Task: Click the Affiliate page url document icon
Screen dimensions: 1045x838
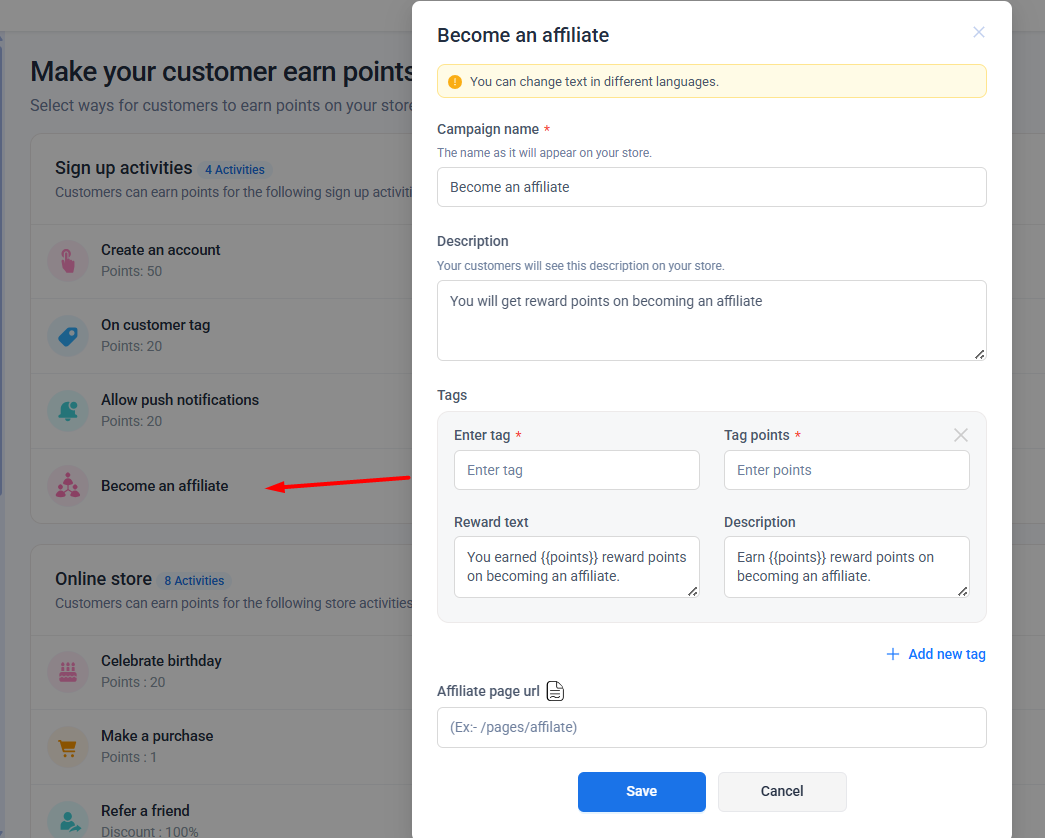Action: click(556, 691)
